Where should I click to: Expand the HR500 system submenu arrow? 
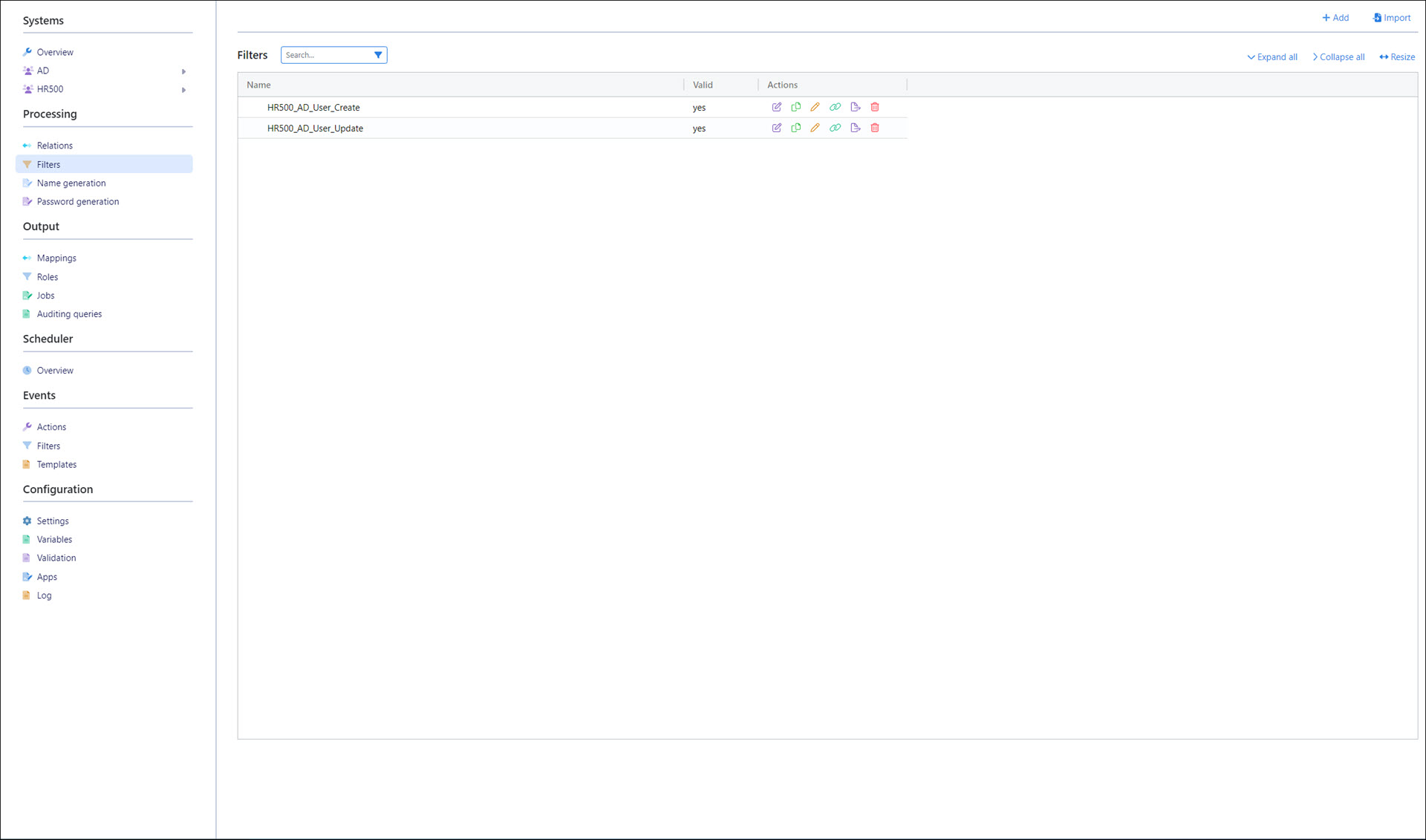183,90
